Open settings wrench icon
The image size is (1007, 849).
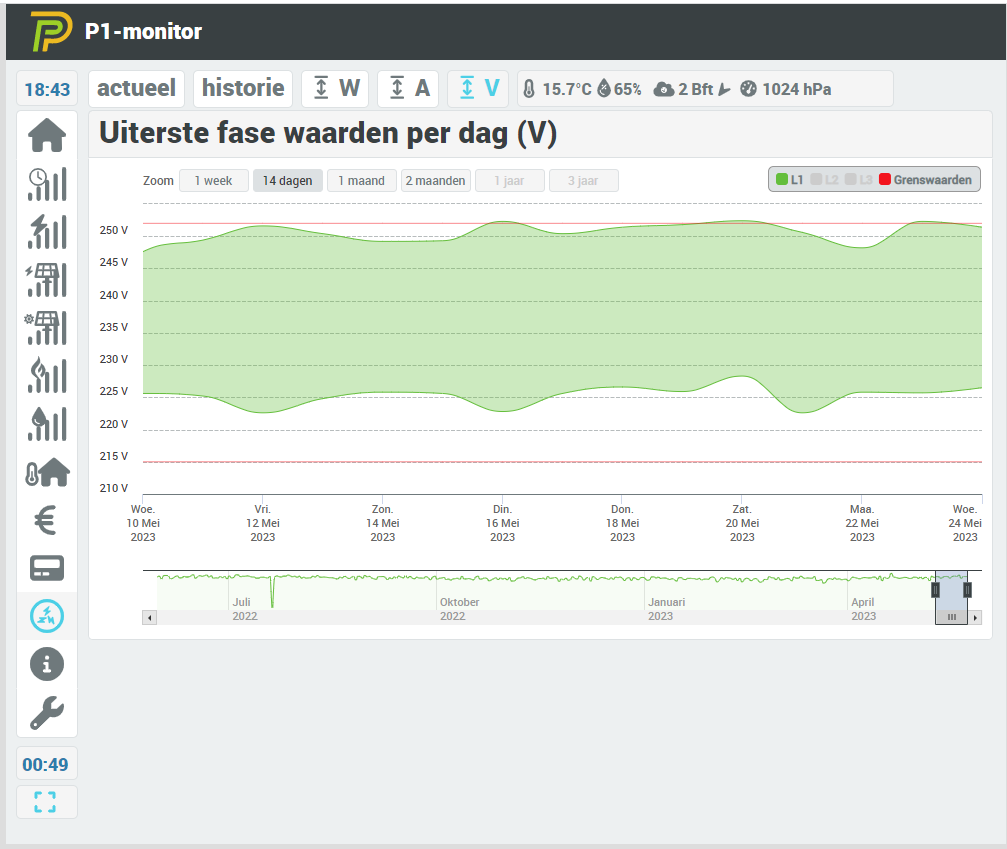47,713
